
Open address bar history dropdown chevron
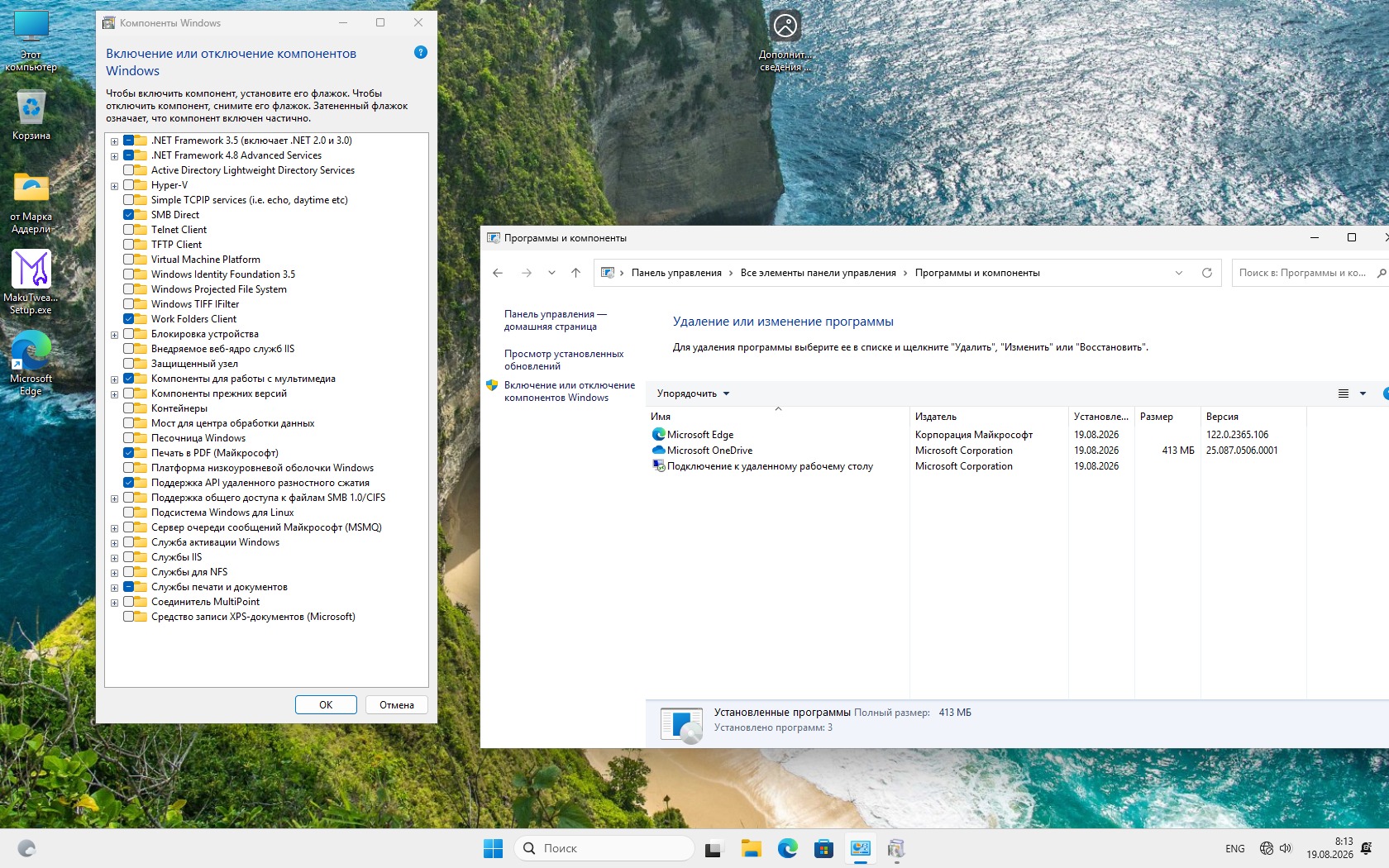tap(1179, 273)
